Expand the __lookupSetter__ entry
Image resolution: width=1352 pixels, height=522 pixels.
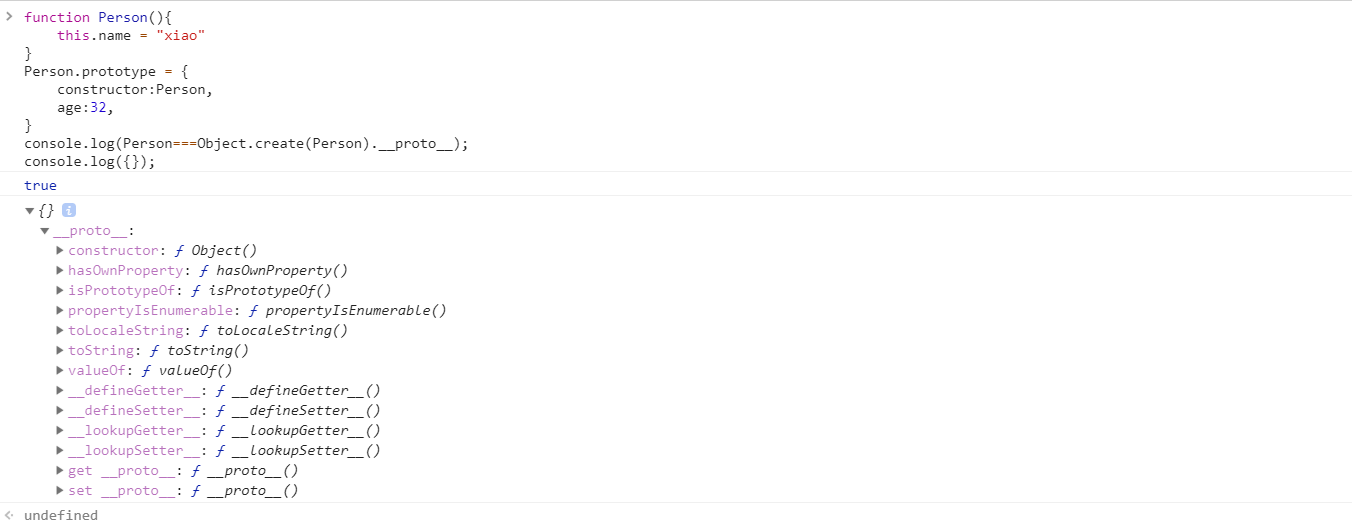coord(60,451)
